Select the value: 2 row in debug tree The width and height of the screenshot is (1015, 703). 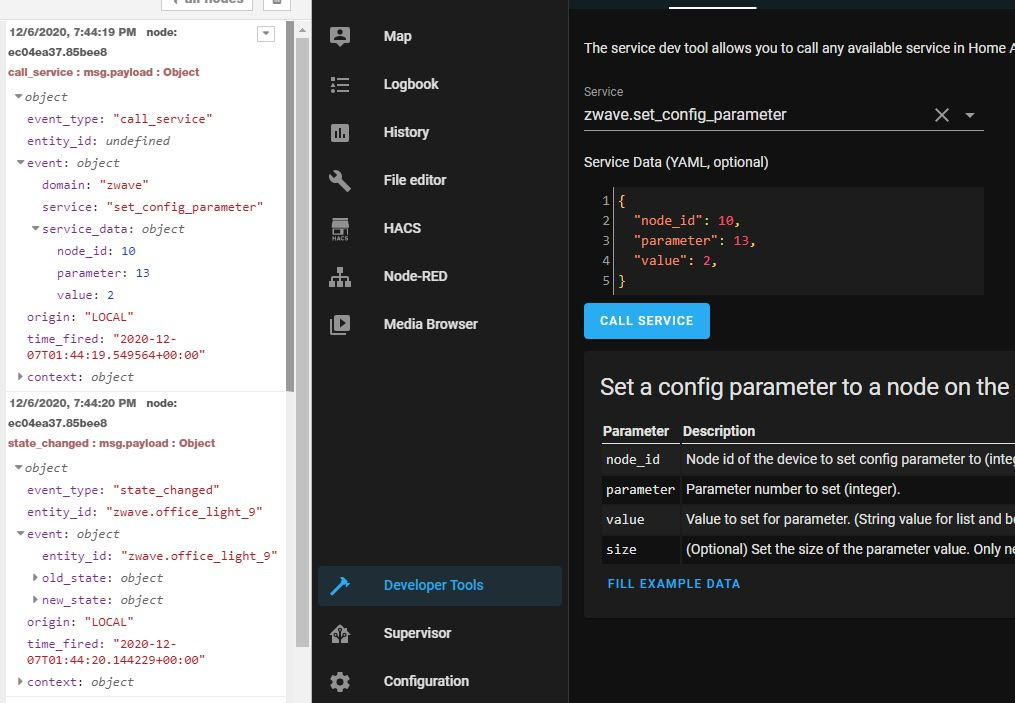(x=85, y=295)
